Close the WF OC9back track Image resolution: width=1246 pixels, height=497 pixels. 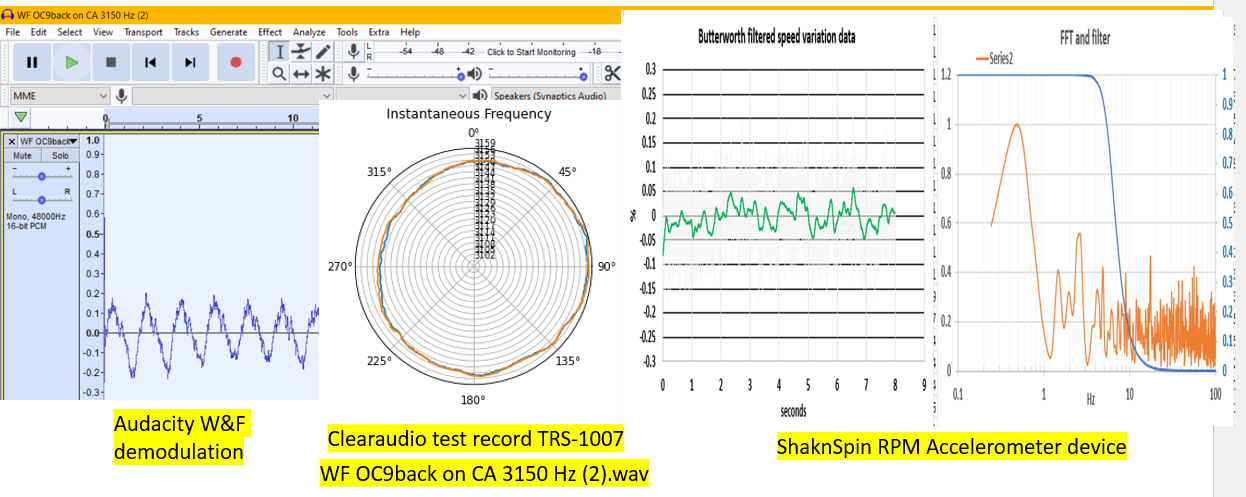click(x=12, y=141)
